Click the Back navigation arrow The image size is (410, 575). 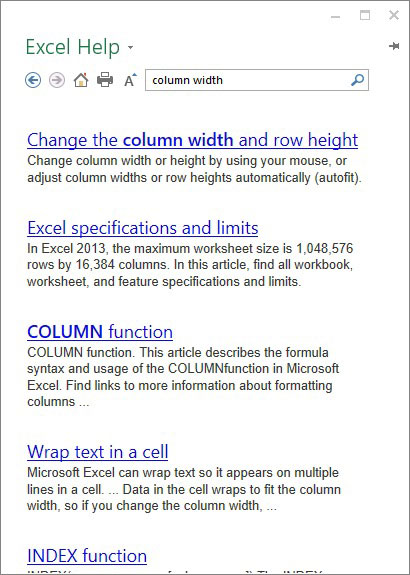tap(33, 80)
